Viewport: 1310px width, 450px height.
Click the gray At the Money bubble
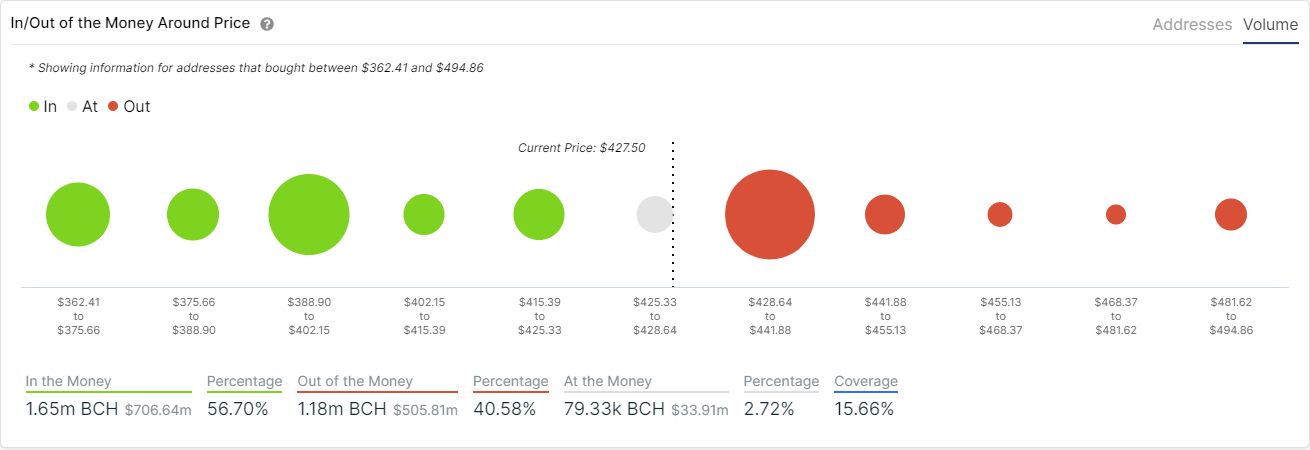point(655,215)
